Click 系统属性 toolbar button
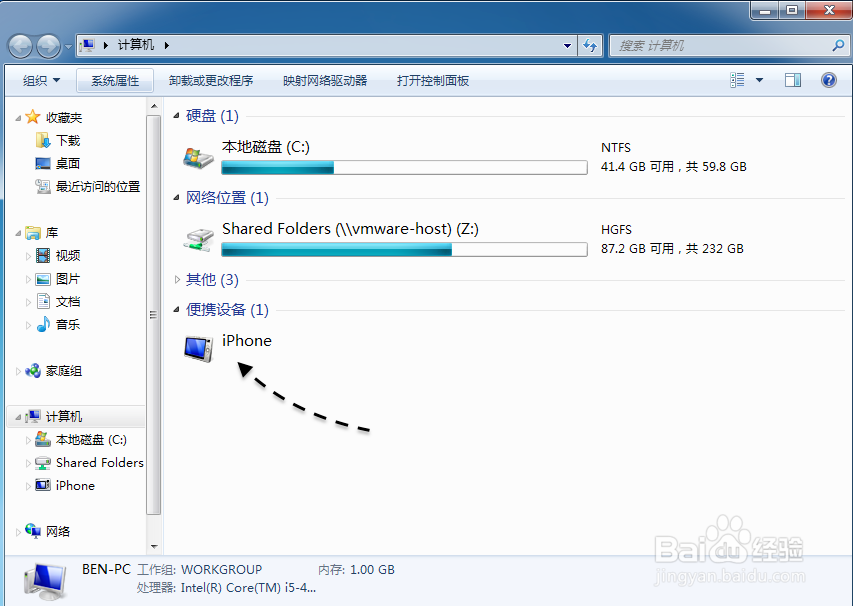The height and width of the screenshot is (606, 853). (115, 81)
